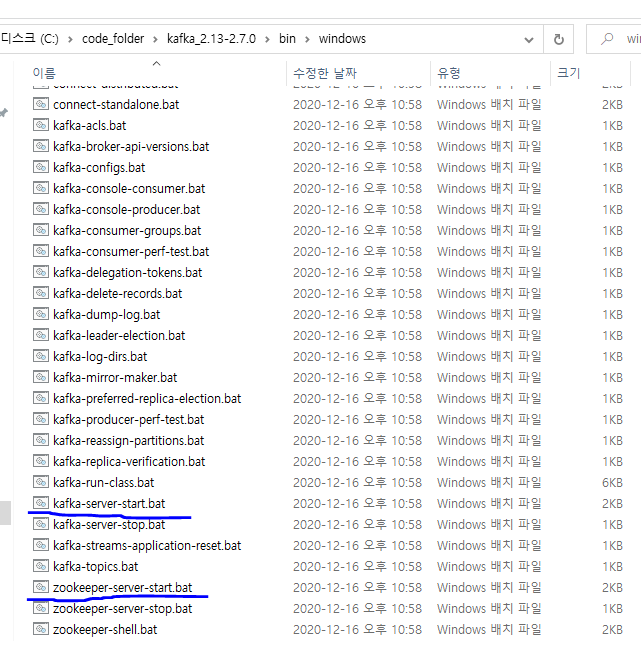Click the kafka-consumer-groups.bat file icon

(x=41, y=230)
